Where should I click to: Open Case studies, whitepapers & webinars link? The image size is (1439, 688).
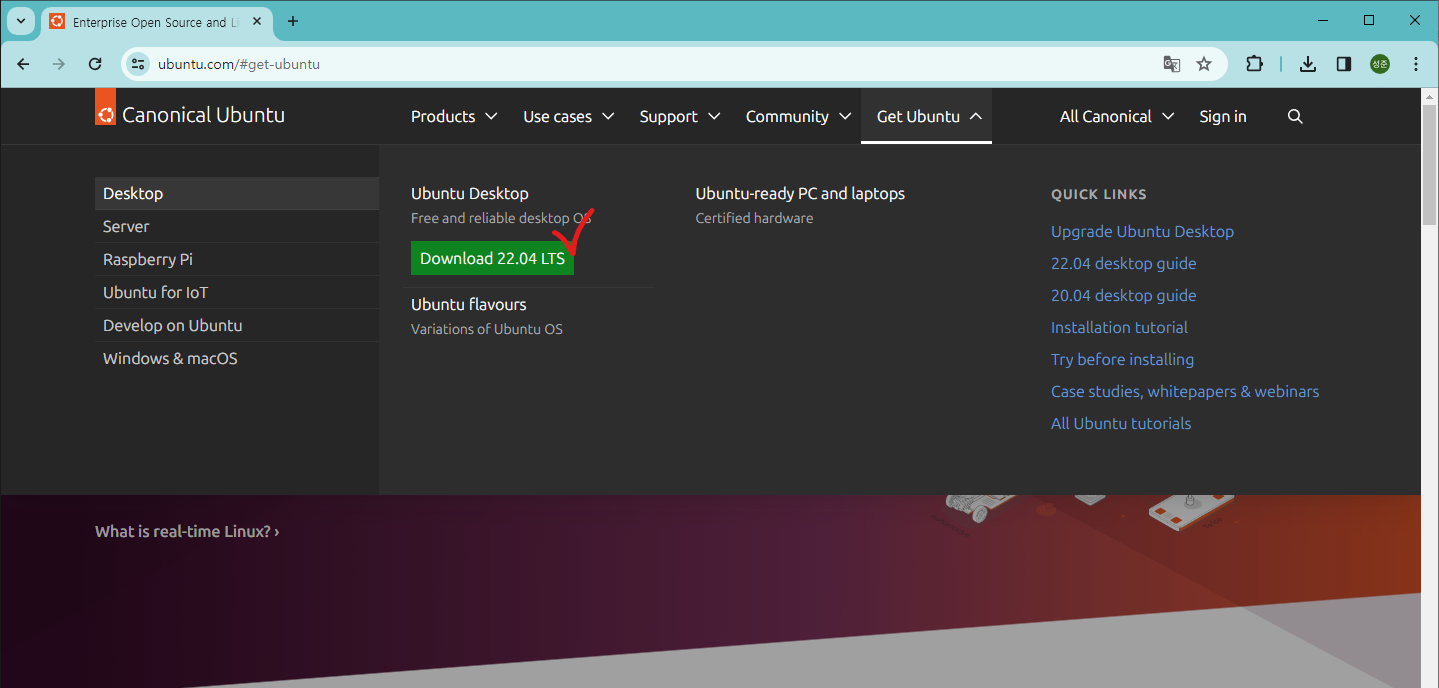(1185, 391)
